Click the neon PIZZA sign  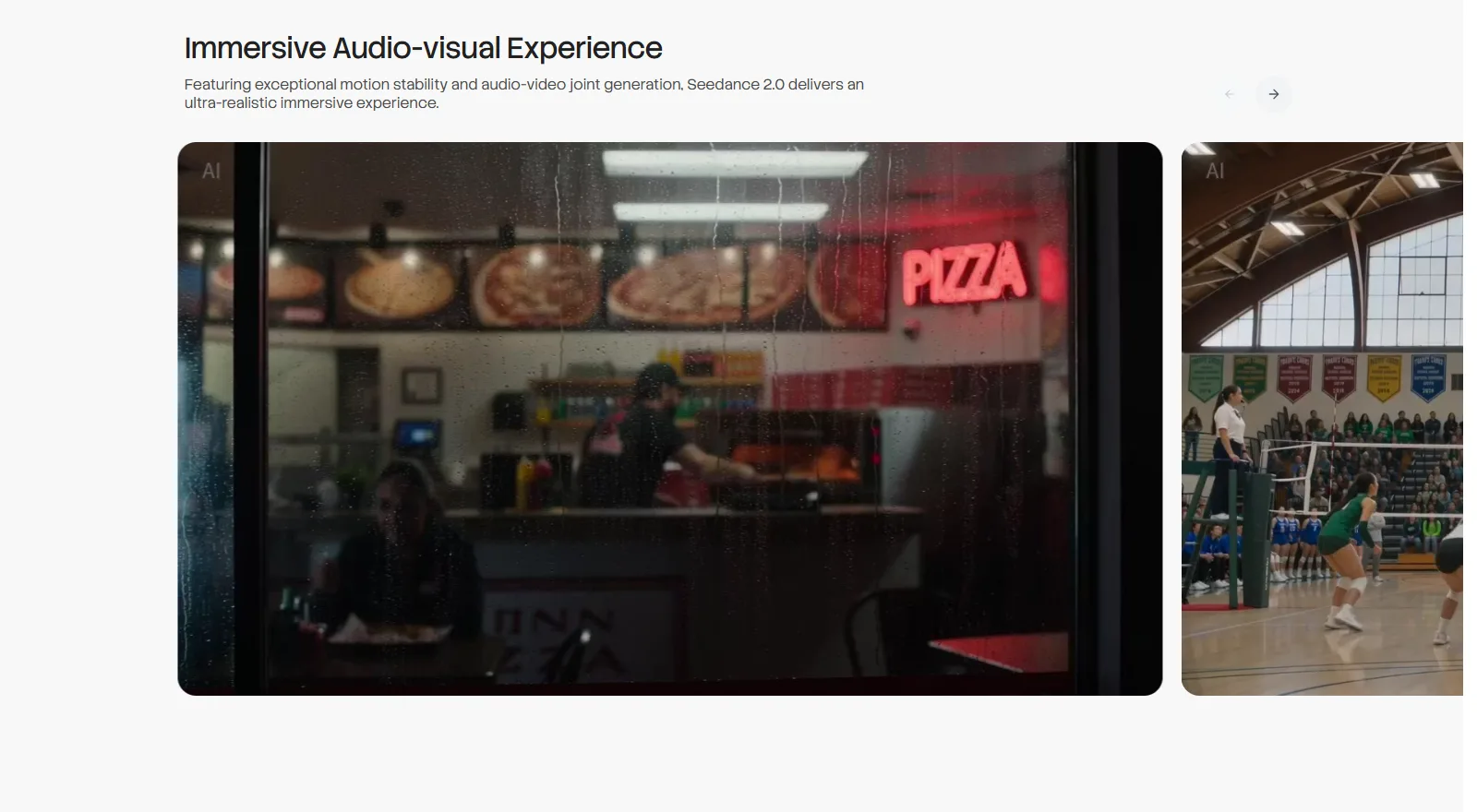click(964, 273)
